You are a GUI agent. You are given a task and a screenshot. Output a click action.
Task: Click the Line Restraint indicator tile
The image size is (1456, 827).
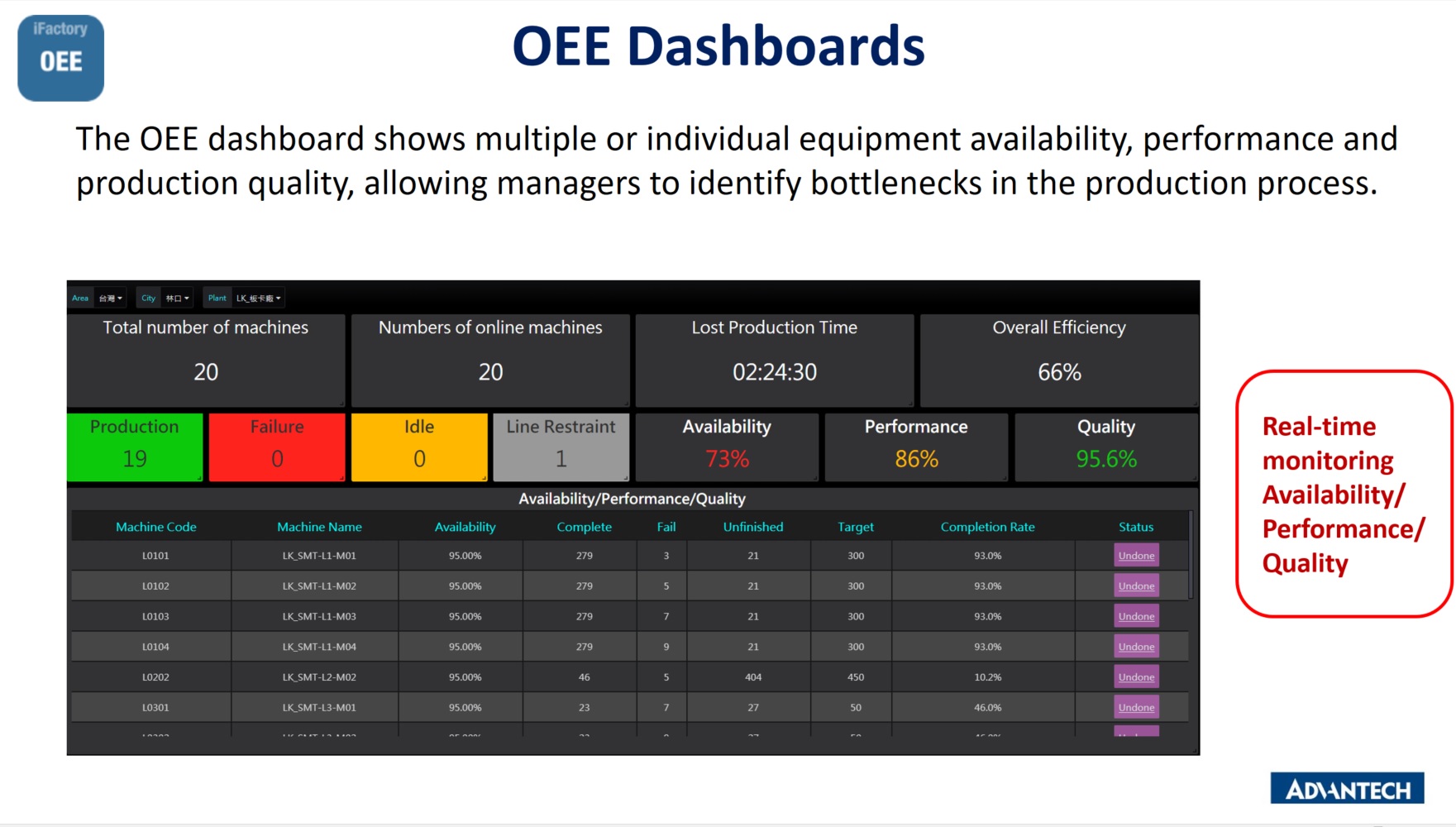tap(561, 447)
